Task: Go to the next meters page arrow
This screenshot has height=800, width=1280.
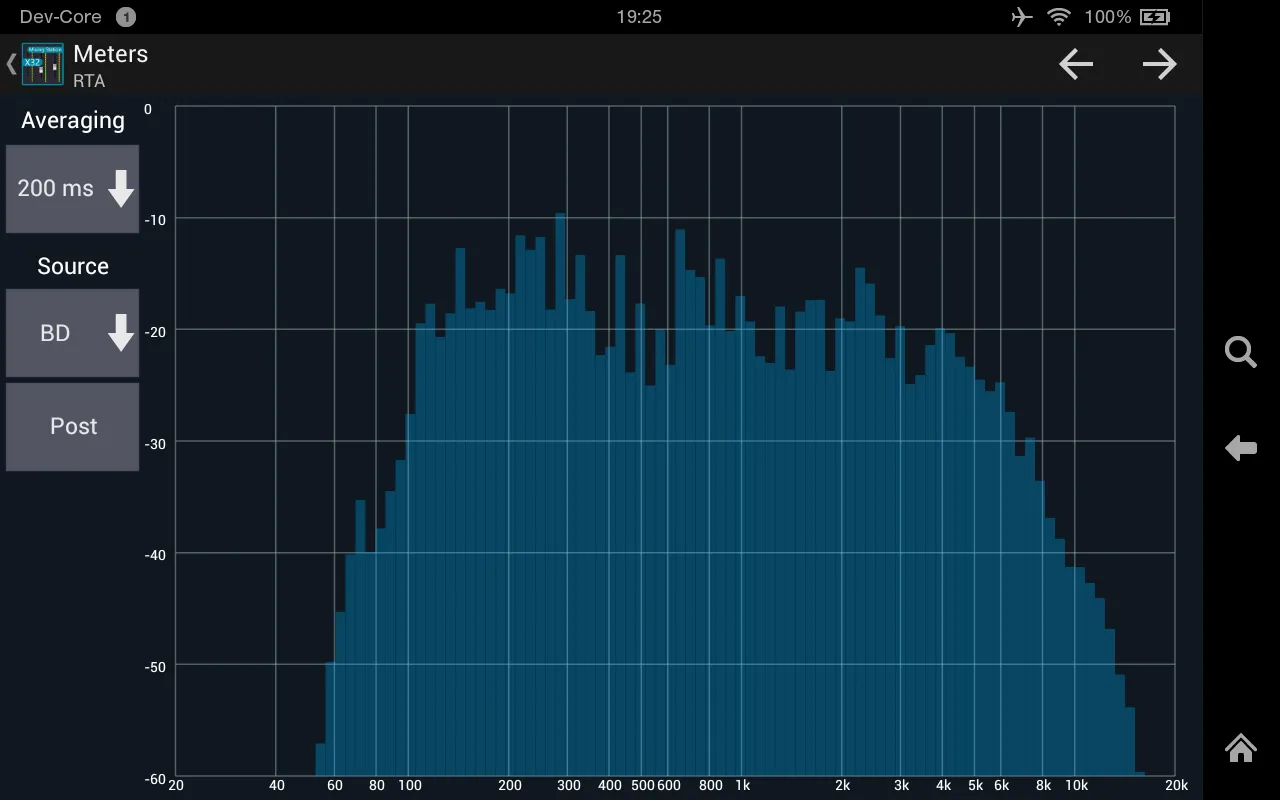Action: [x=1160, y=65]
